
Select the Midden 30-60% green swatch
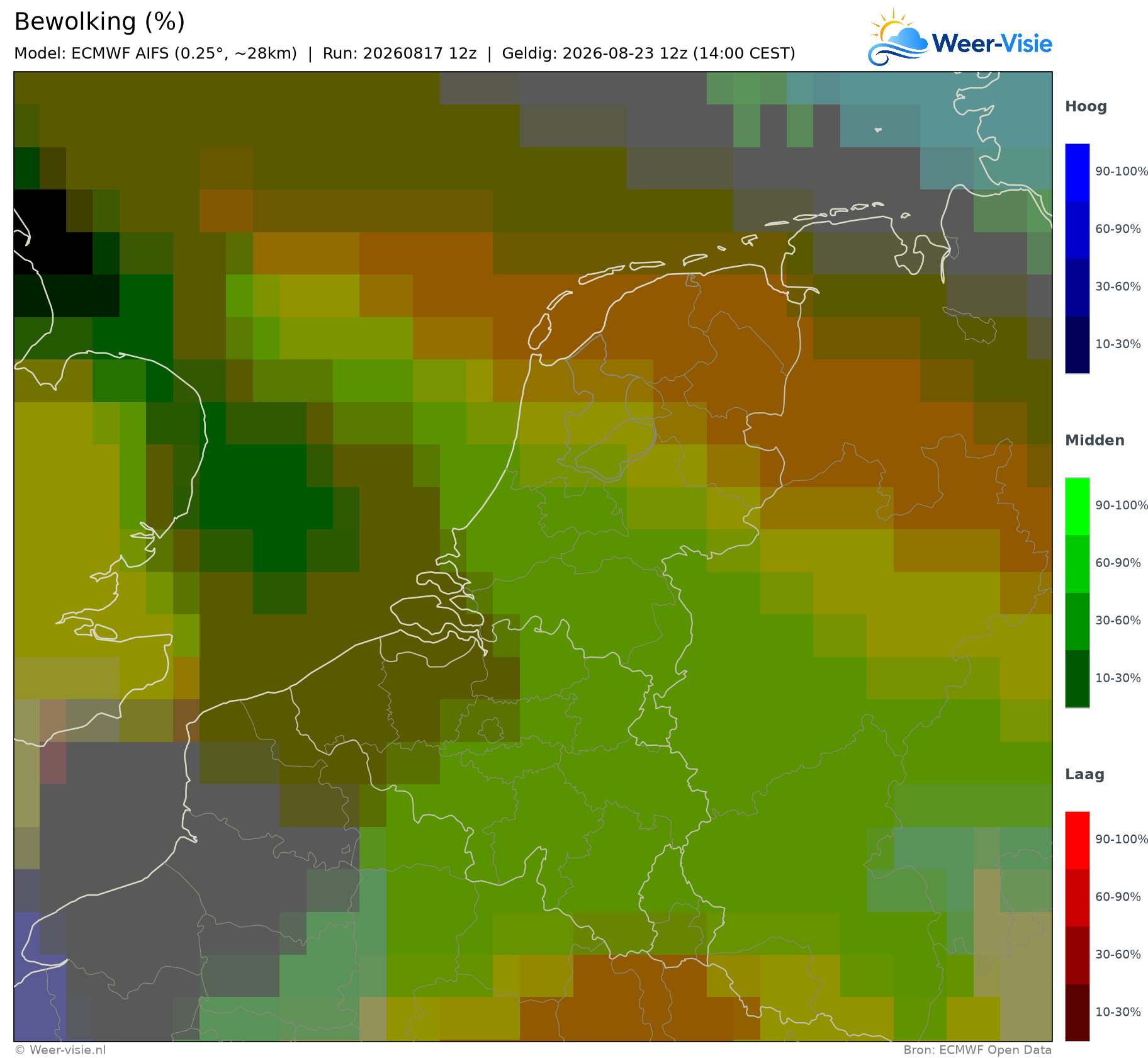click(1077, 621)
